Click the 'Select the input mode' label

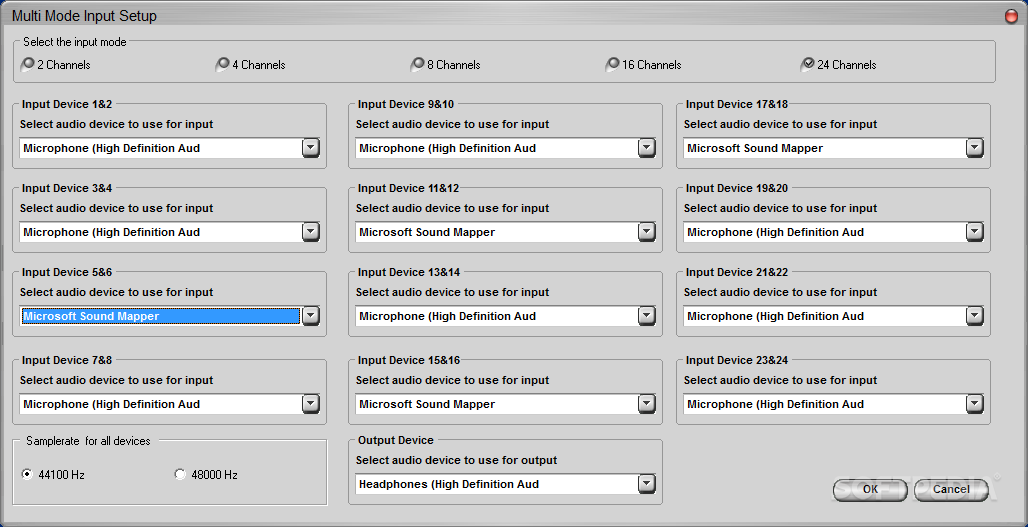[x=75, y=41]
